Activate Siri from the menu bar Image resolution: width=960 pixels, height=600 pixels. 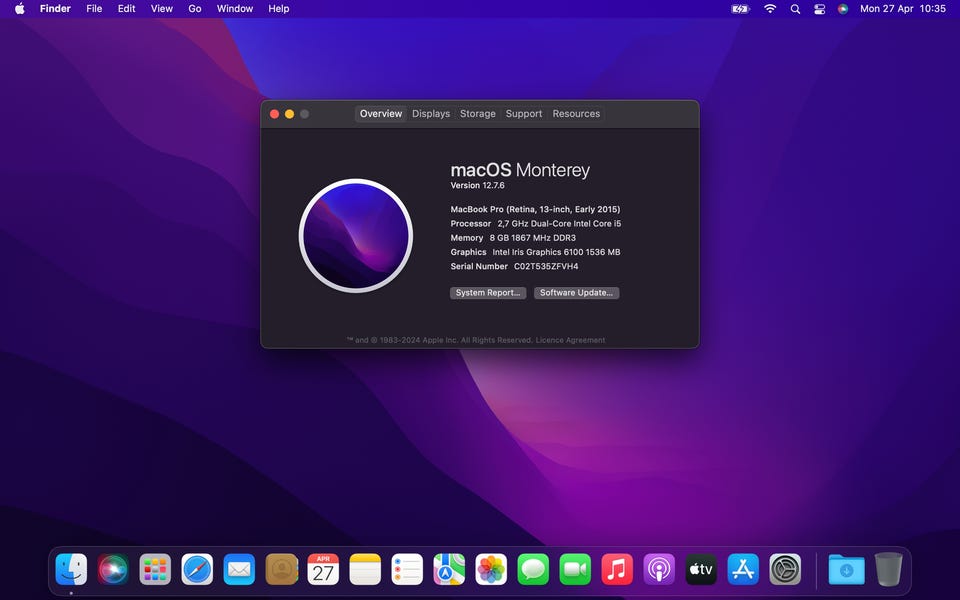843,9
